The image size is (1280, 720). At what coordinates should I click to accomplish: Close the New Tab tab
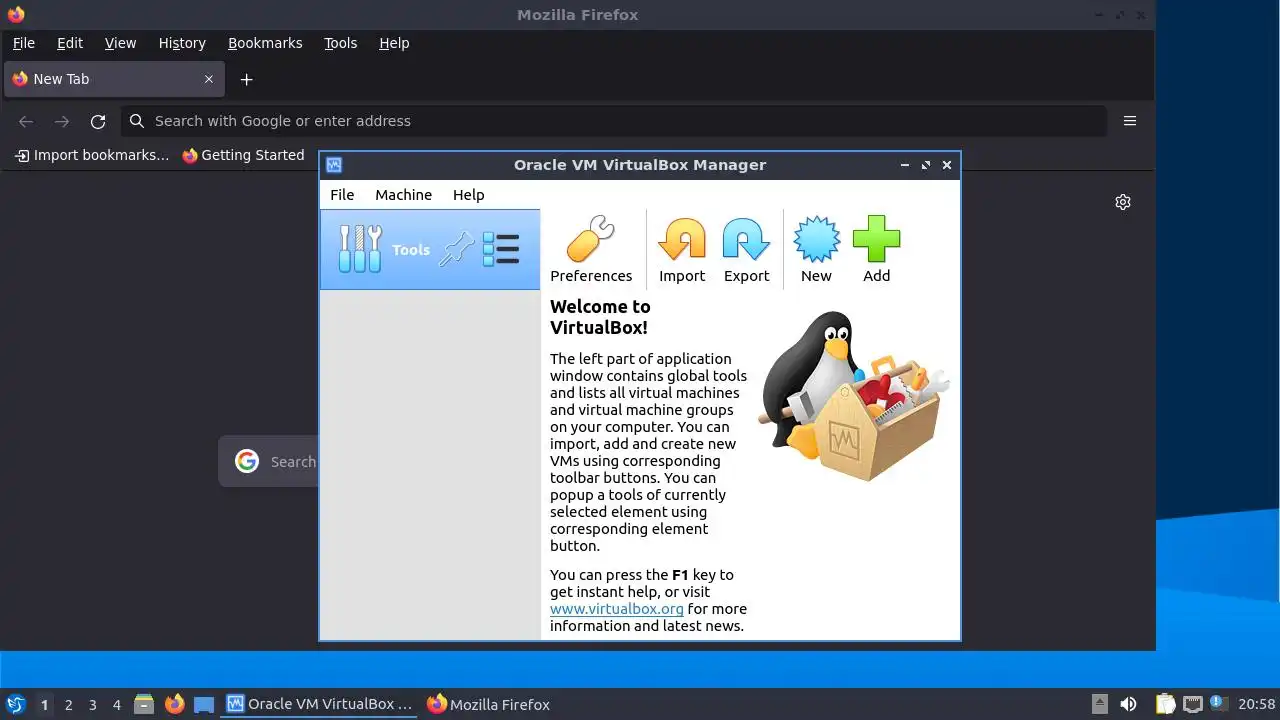click(x=209, y=79)
